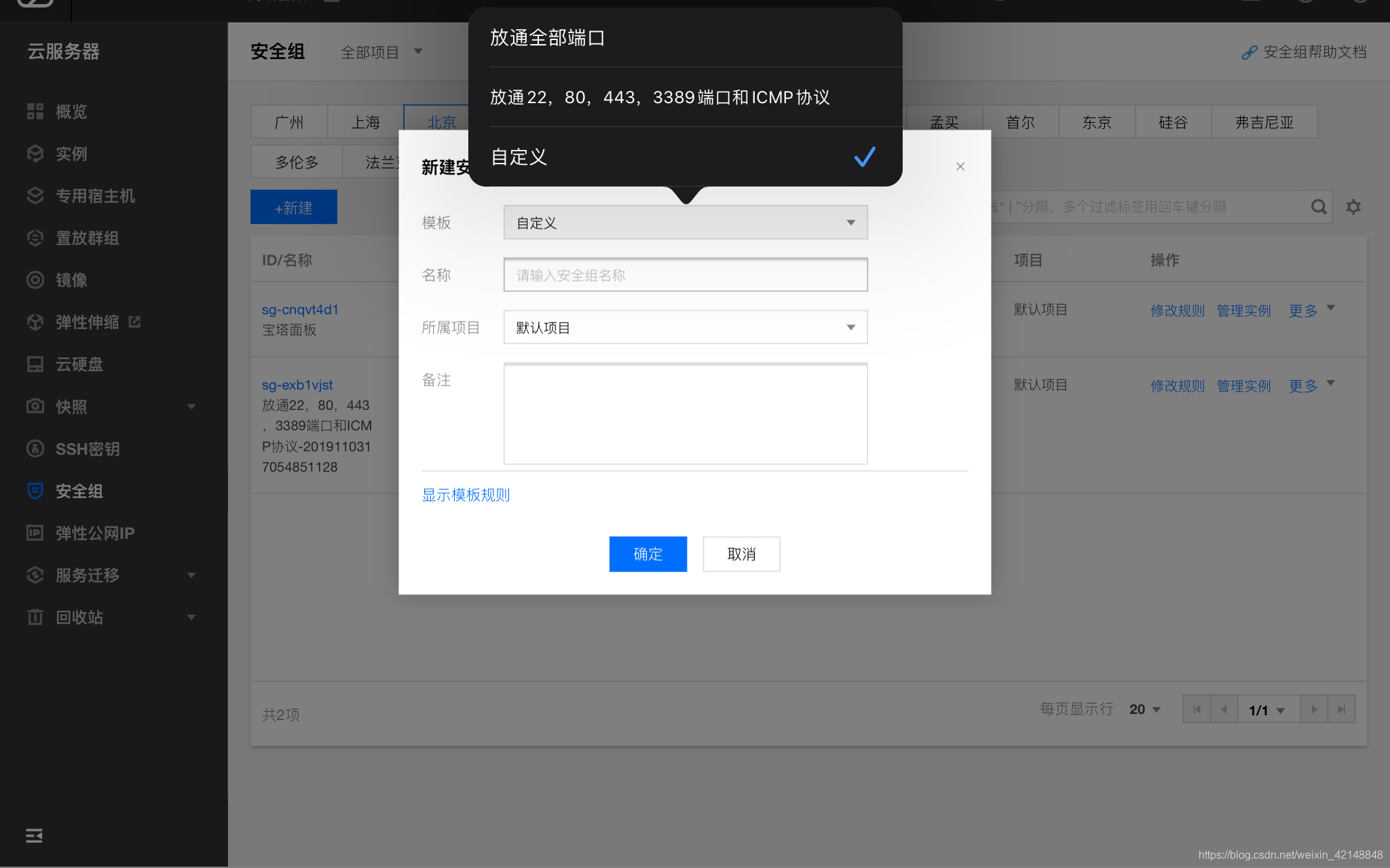This screenshot has width=1390, height=868.
Task: Click the SSH密钥 key icon
Action: coord(35,449)
